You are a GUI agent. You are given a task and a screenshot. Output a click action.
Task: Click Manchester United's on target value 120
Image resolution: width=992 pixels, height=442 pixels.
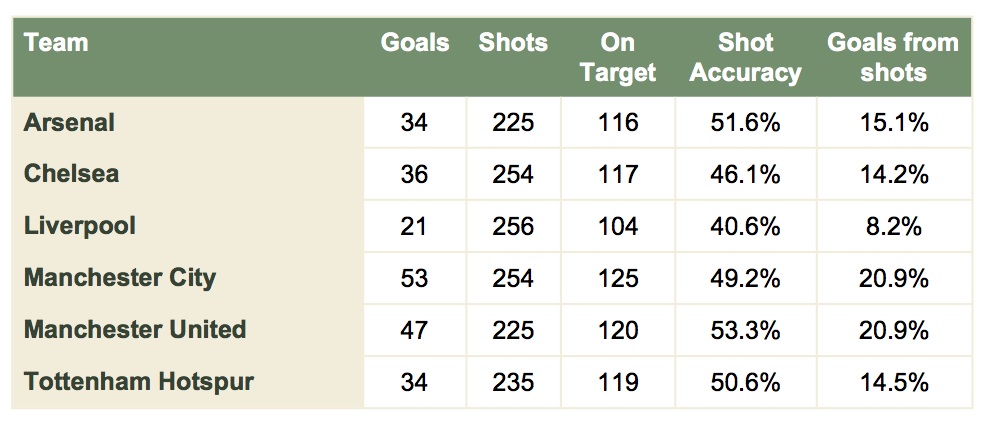(618, 331)
